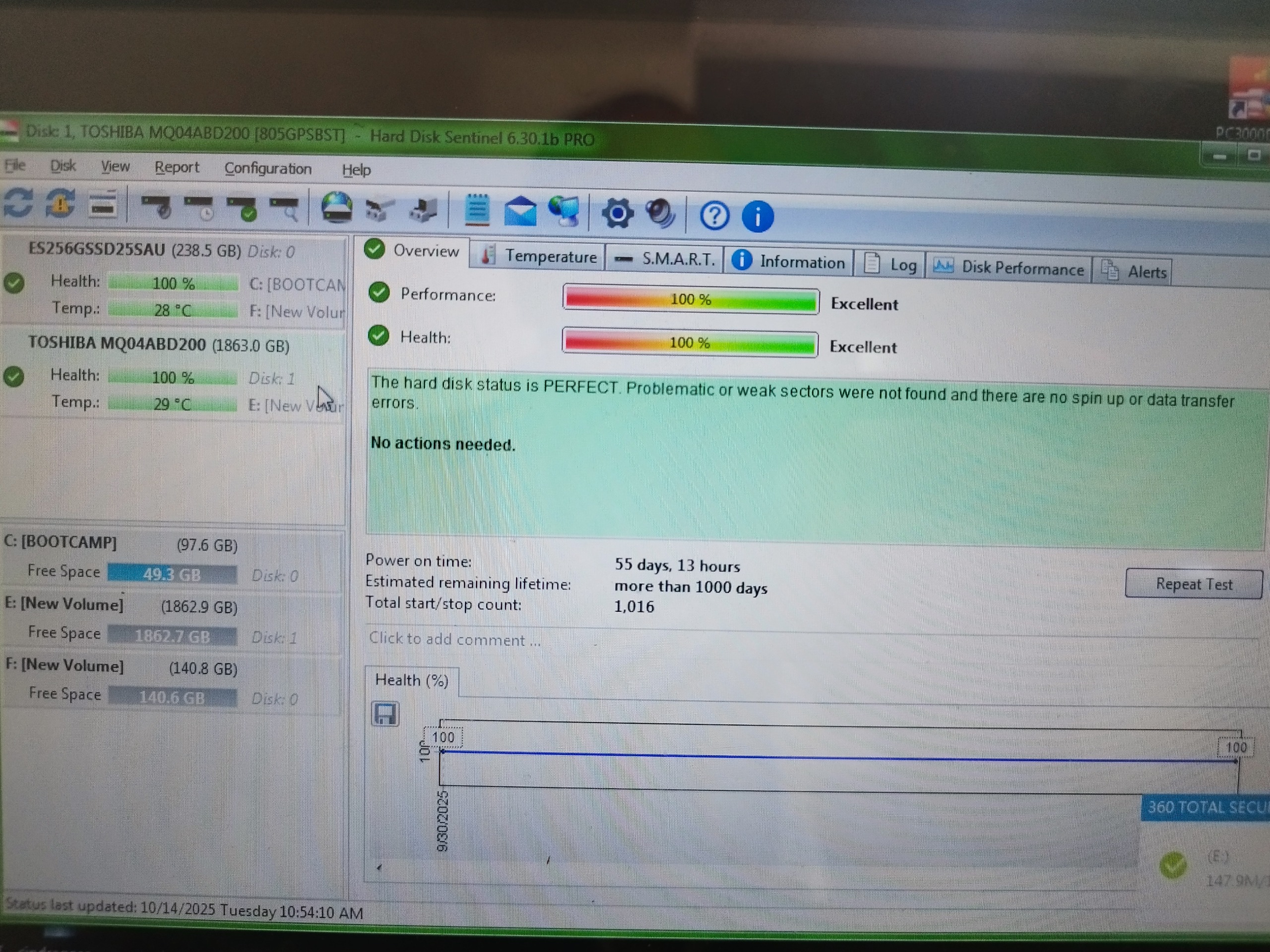Viewport: 1270px width, 952px height.
Task: Click the add comment field
Action: [455, 639]
